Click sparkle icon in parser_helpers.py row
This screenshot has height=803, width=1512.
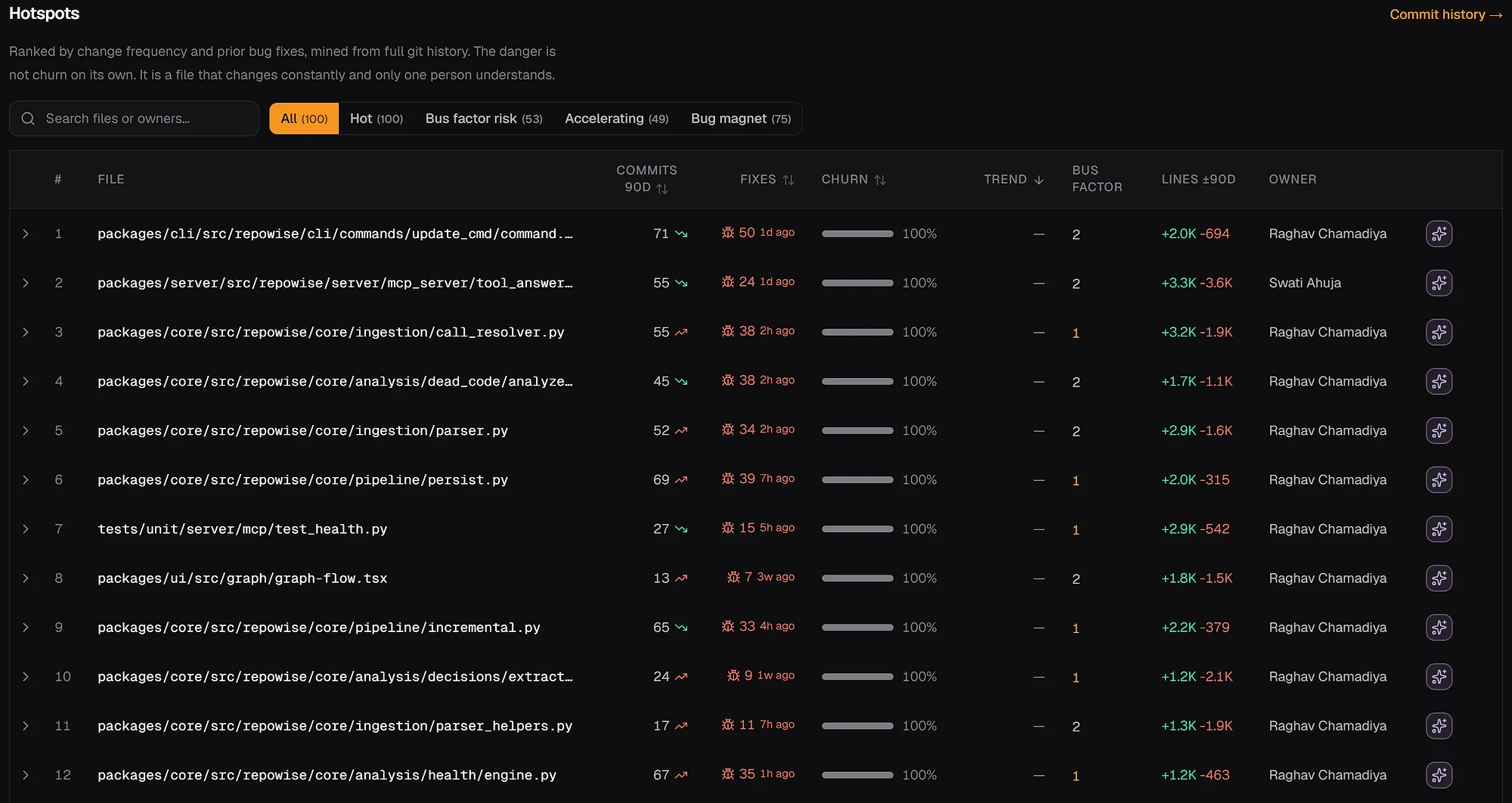[x=1439, y=725]
